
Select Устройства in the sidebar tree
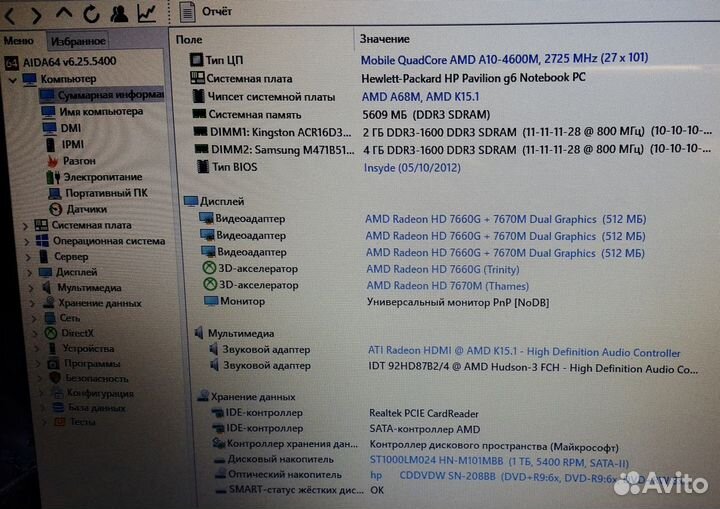tap(81, 349)
